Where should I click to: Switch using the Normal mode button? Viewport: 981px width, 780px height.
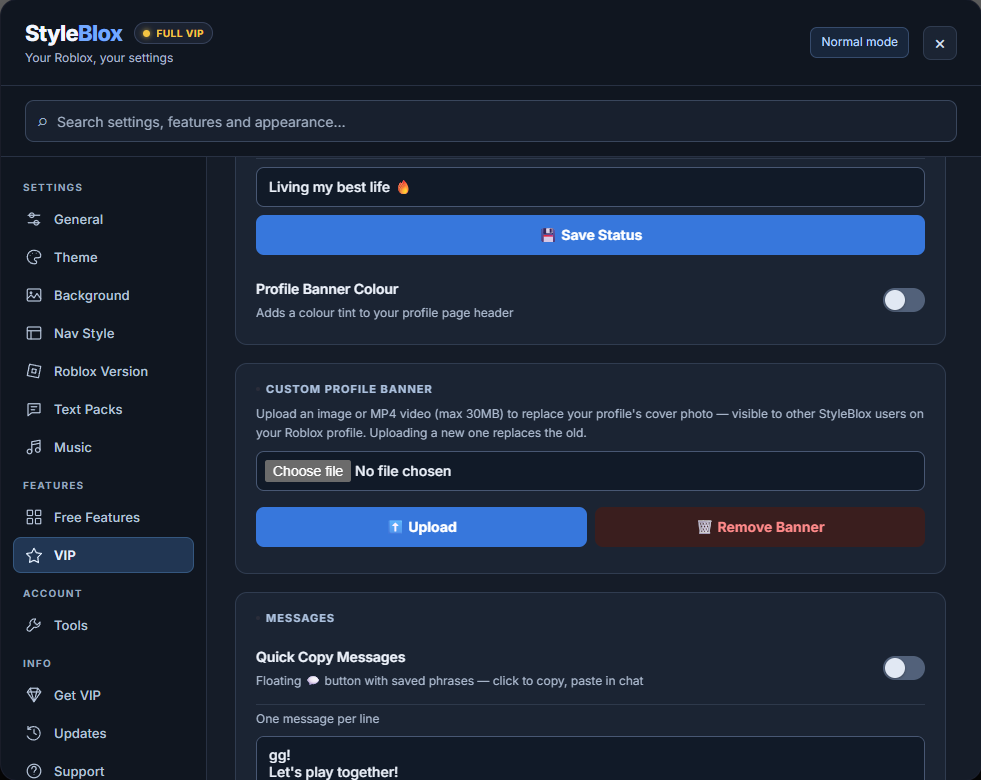(x=859, y=43)
